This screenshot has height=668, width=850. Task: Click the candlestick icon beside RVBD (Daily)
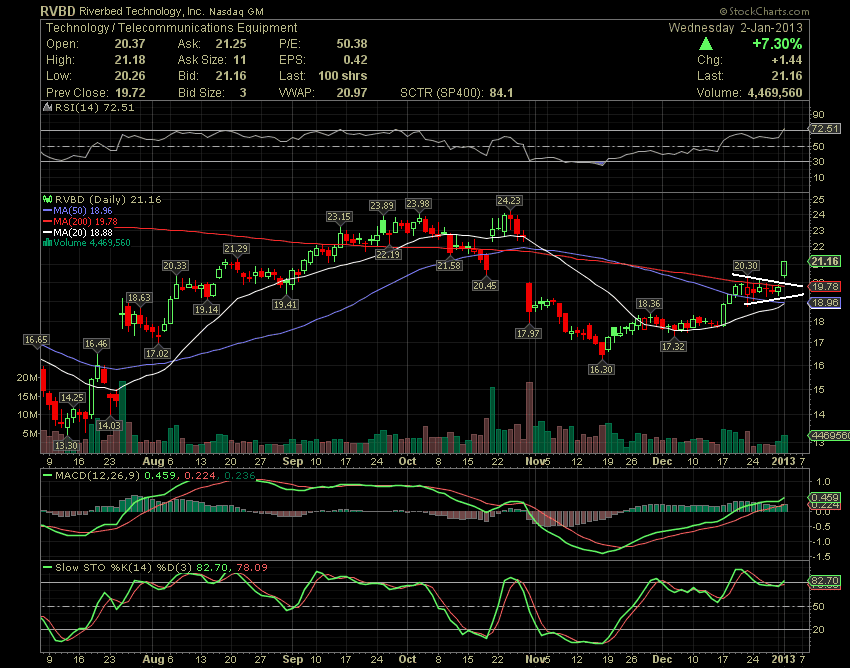[48, 200]
